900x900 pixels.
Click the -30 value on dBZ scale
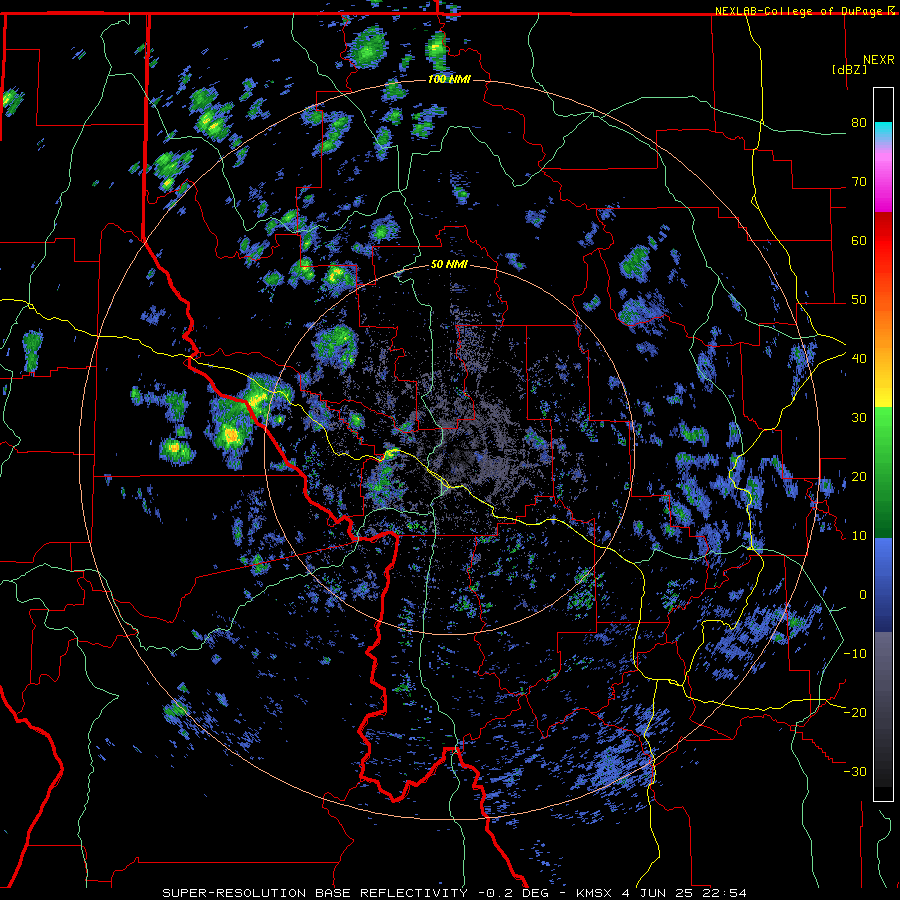(855, 771)
